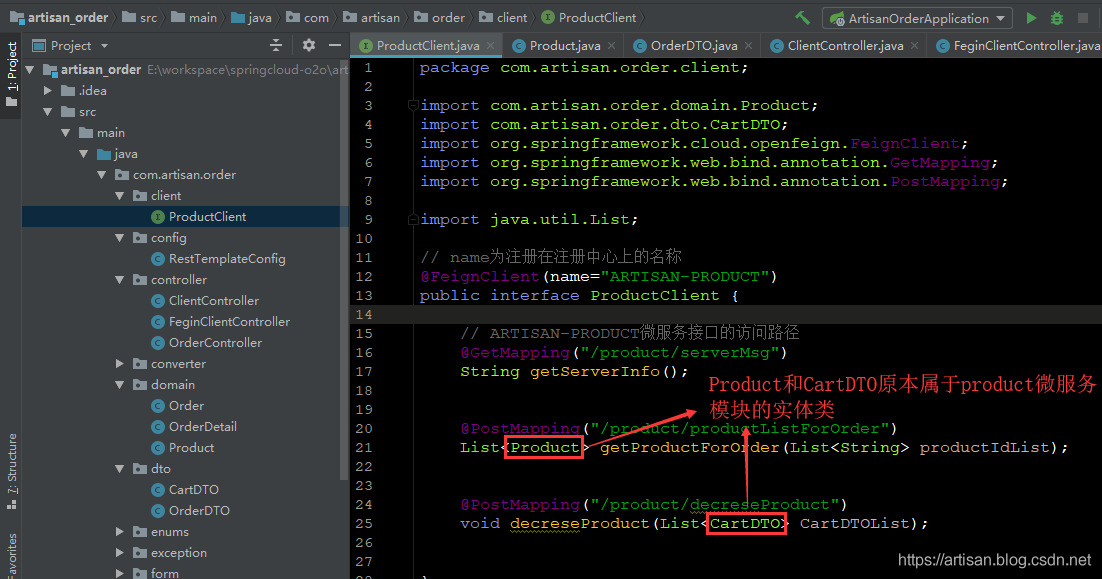Click the java breadcrumb in navigation bar

pos(259,18)
